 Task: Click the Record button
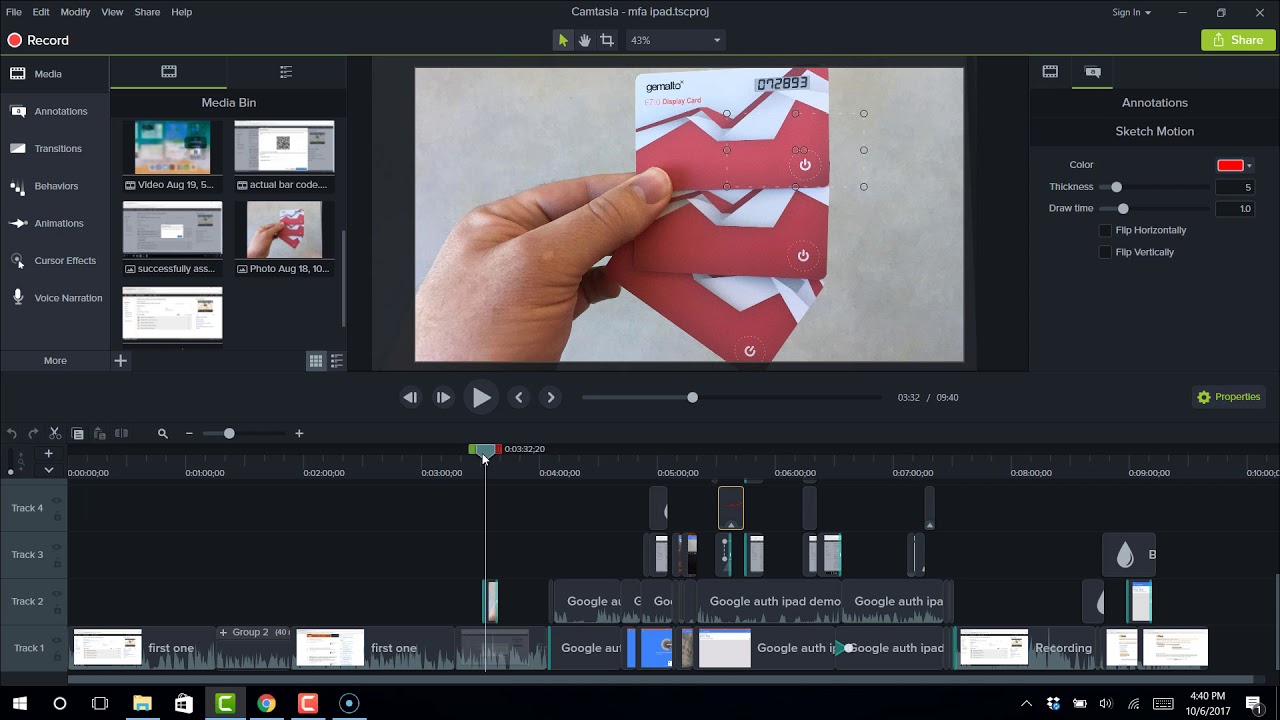click(38, 40)
